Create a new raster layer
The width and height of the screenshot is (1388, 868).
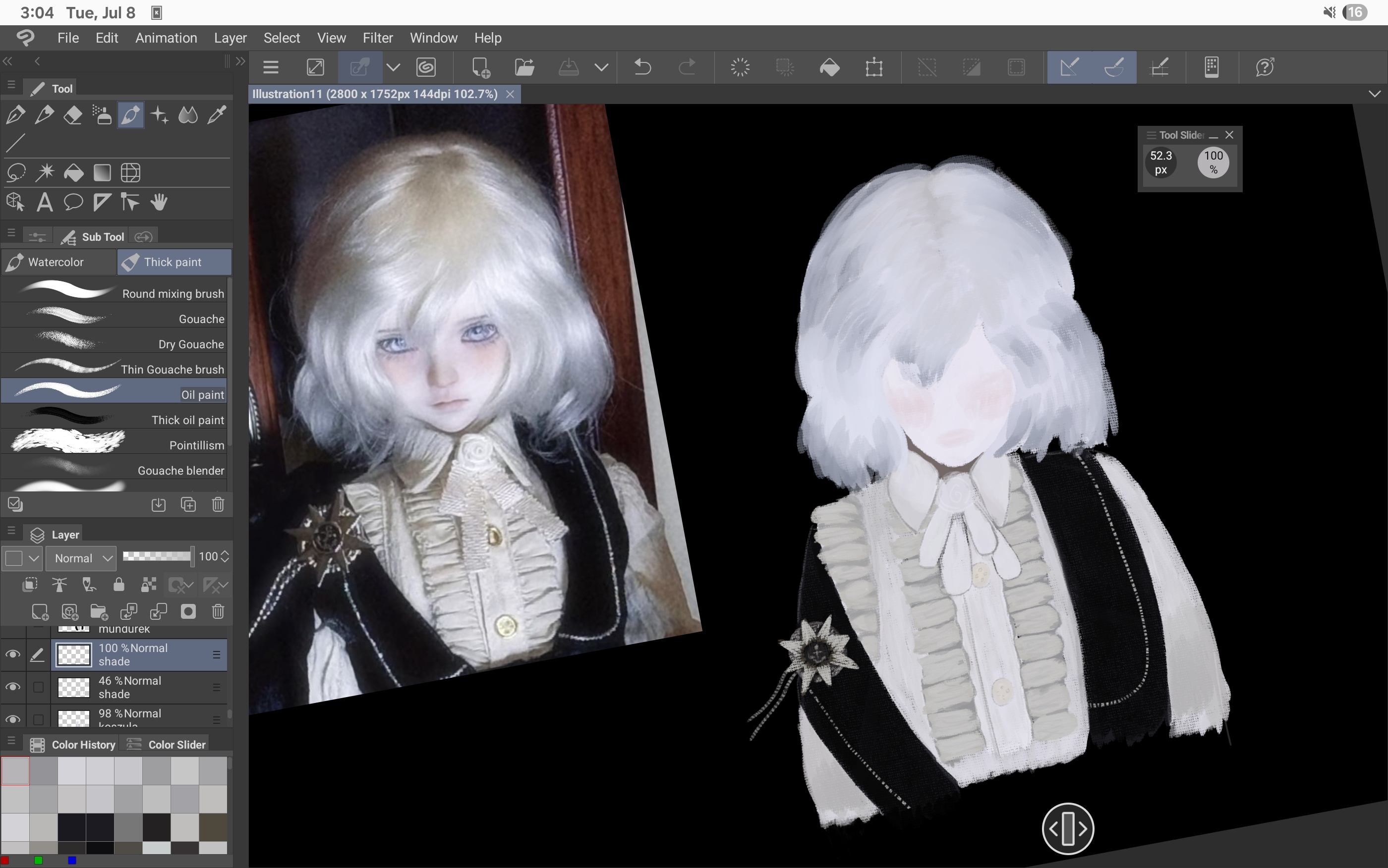[x=40, y=612]
